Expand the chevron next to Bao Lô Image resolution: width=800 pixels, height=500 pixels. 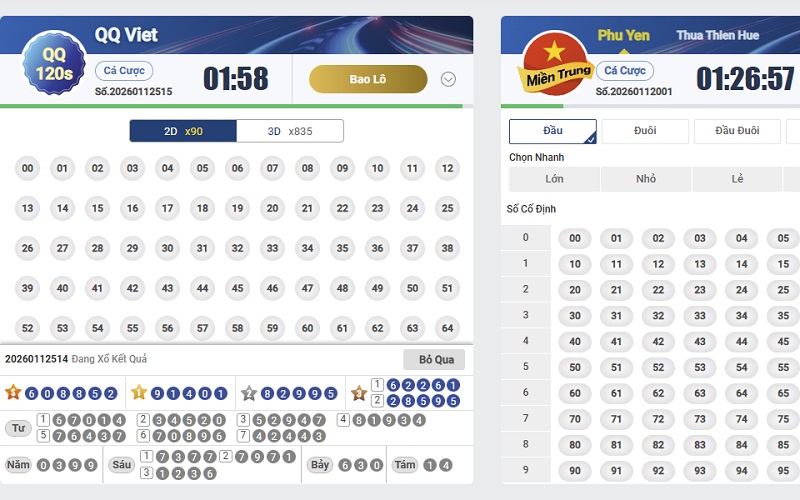[448, 80]
